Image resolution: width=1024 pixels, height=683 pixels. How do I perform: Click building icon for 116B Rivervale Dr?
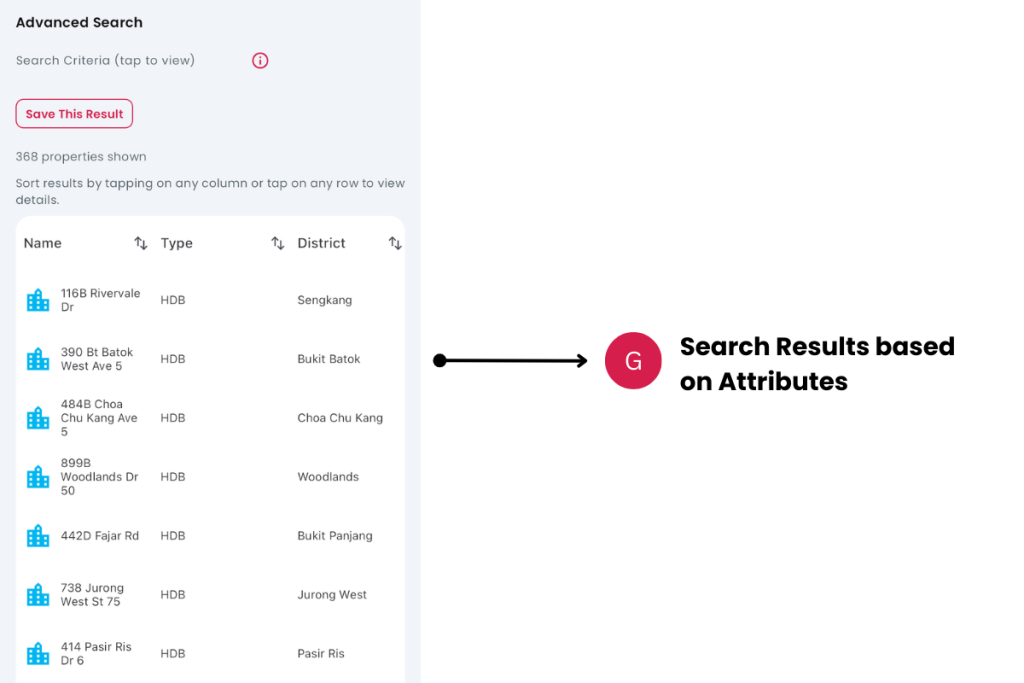point(38,300)
